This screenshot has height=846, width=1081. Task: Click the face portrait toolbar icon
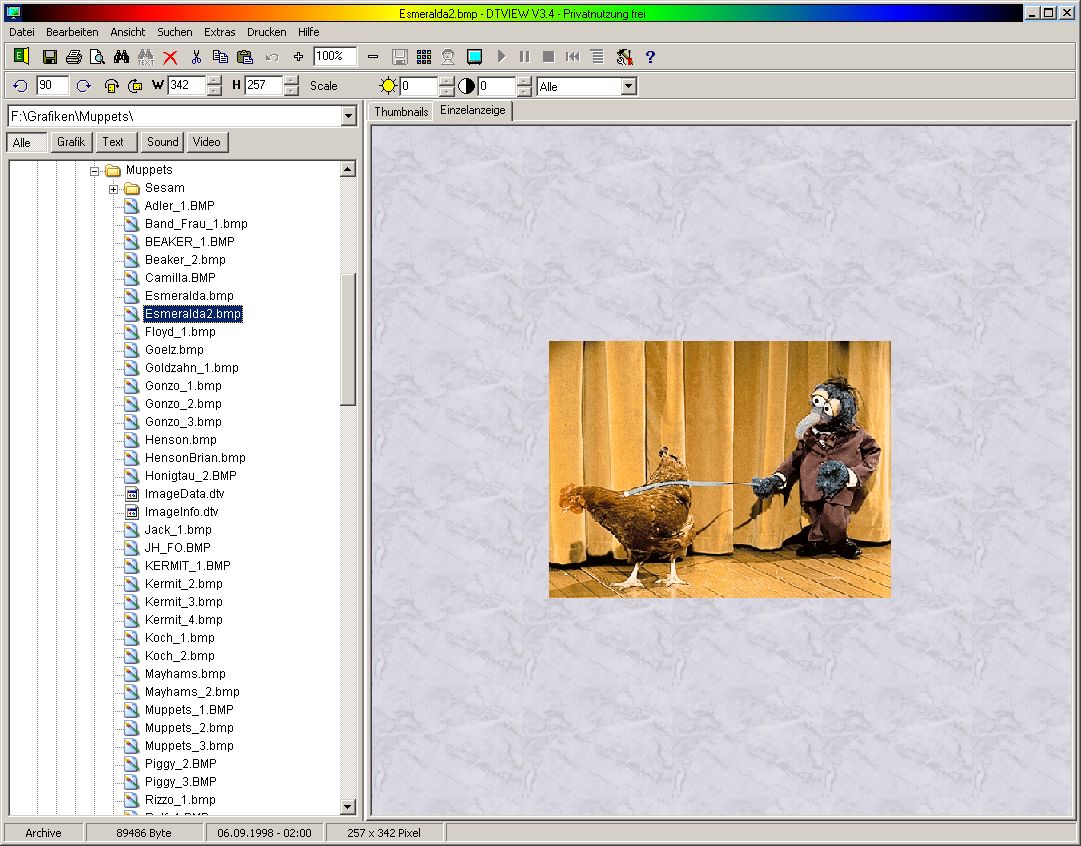pyautogui.click(x=448, y=57)
